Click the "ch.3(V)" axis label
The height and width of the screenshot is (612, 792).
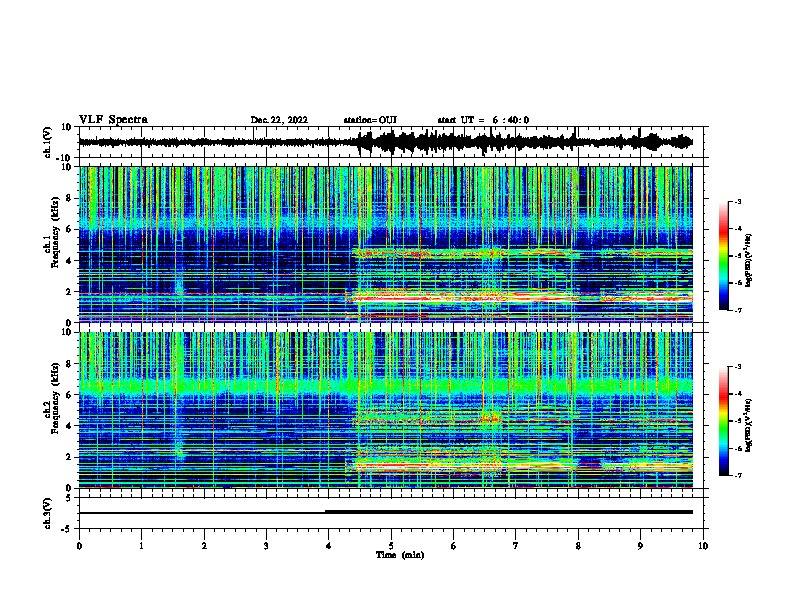coord(48,513)
